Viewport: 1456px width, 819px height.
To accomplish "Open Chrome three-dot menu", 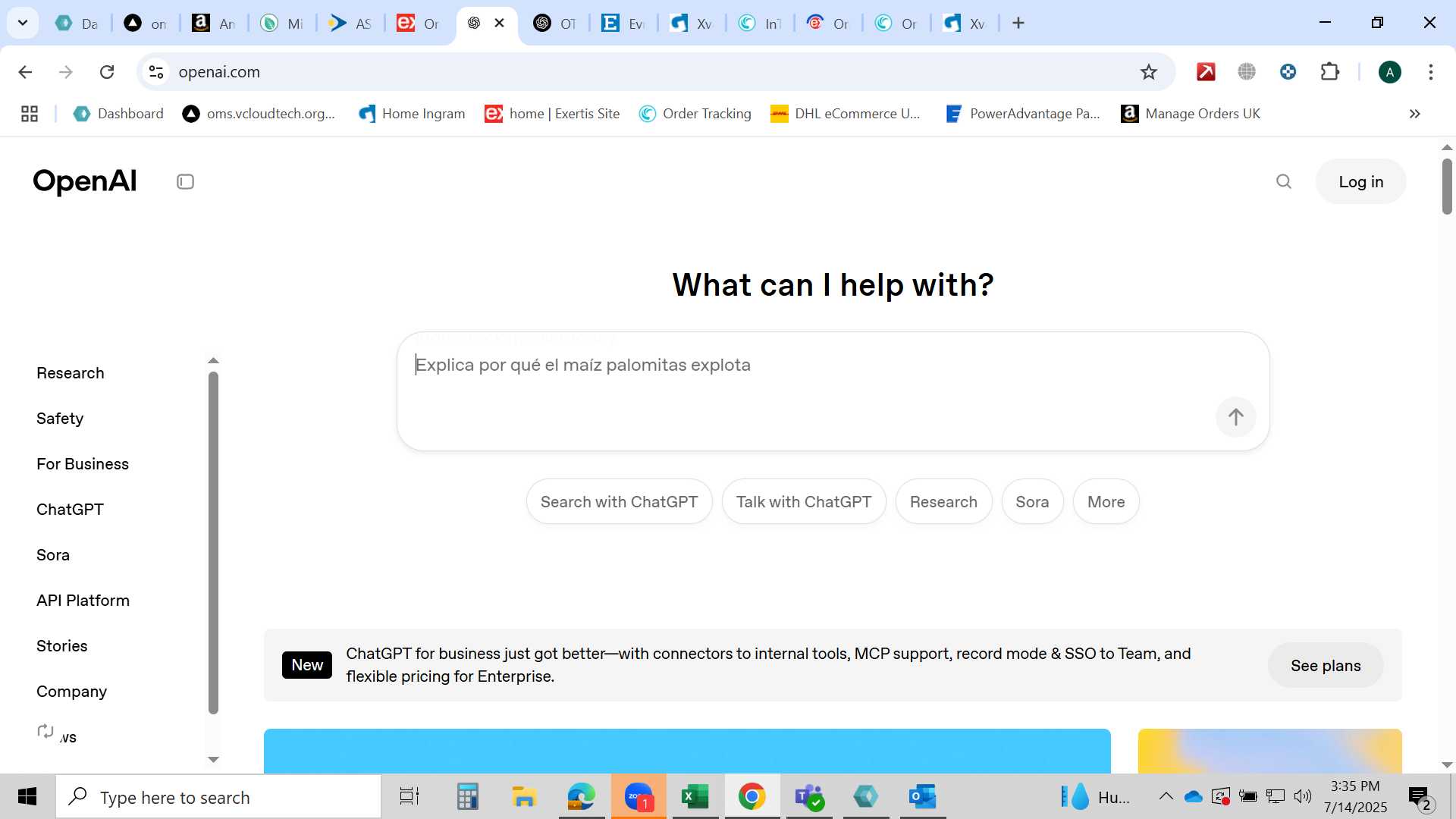I will click(x=1430, y=72).
